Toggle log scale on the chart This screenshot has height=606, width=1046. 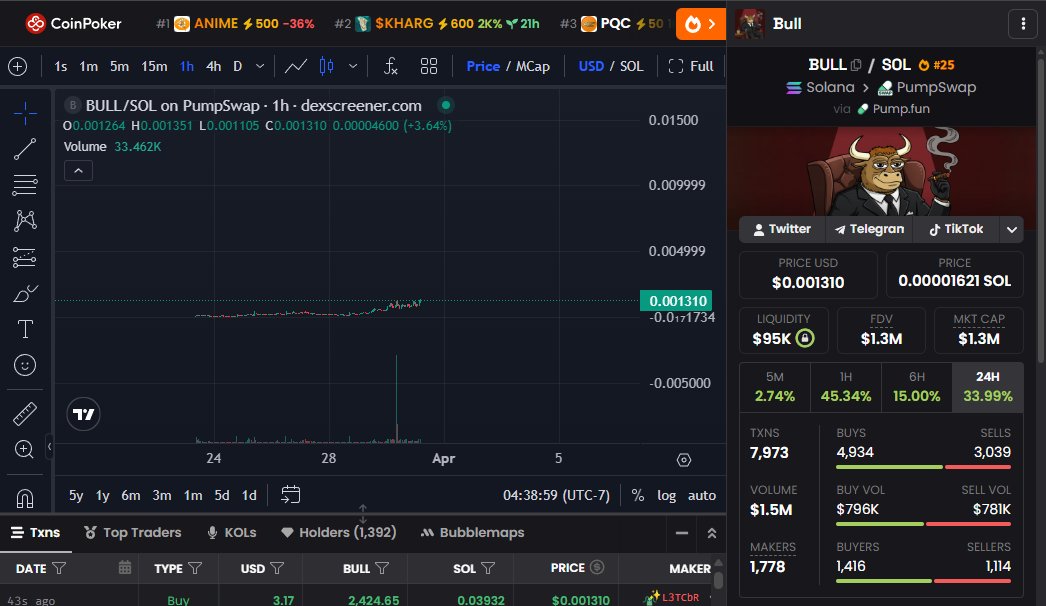(x=666, y=495)
